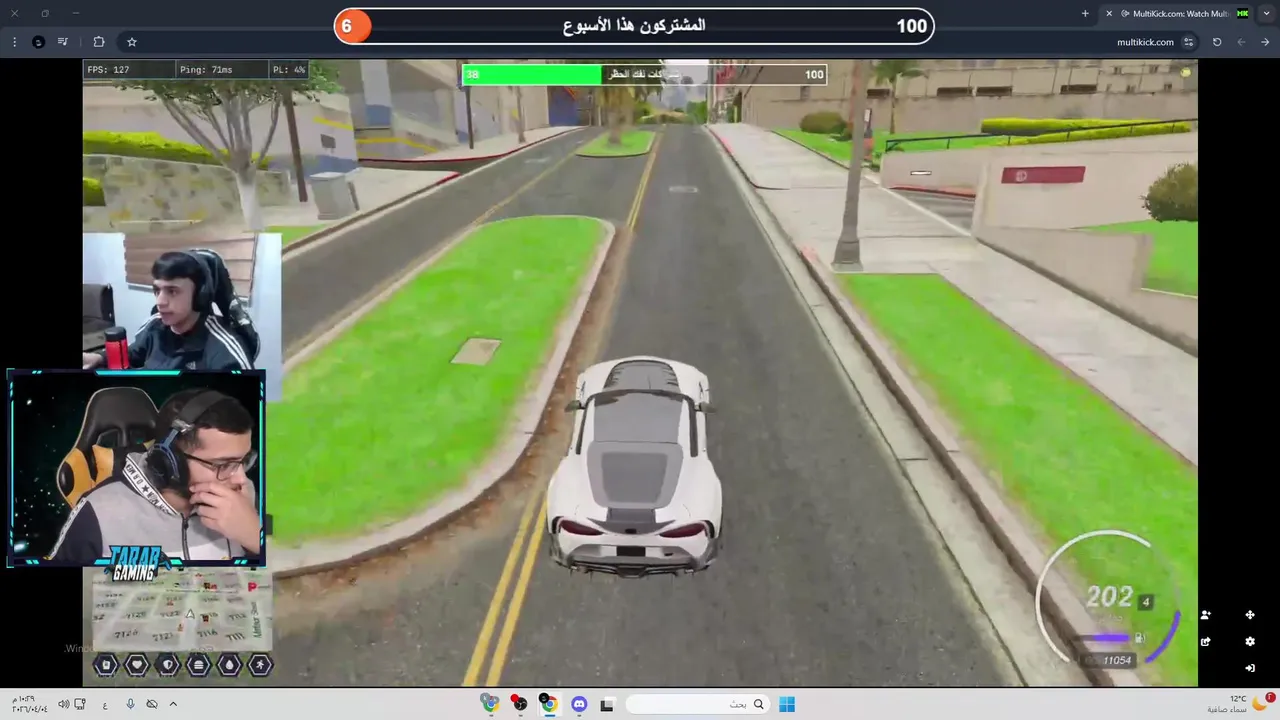Screen dimensions: 1280x720
Task: Click the PL: 4% readout
Action: (x=289, y=70)
